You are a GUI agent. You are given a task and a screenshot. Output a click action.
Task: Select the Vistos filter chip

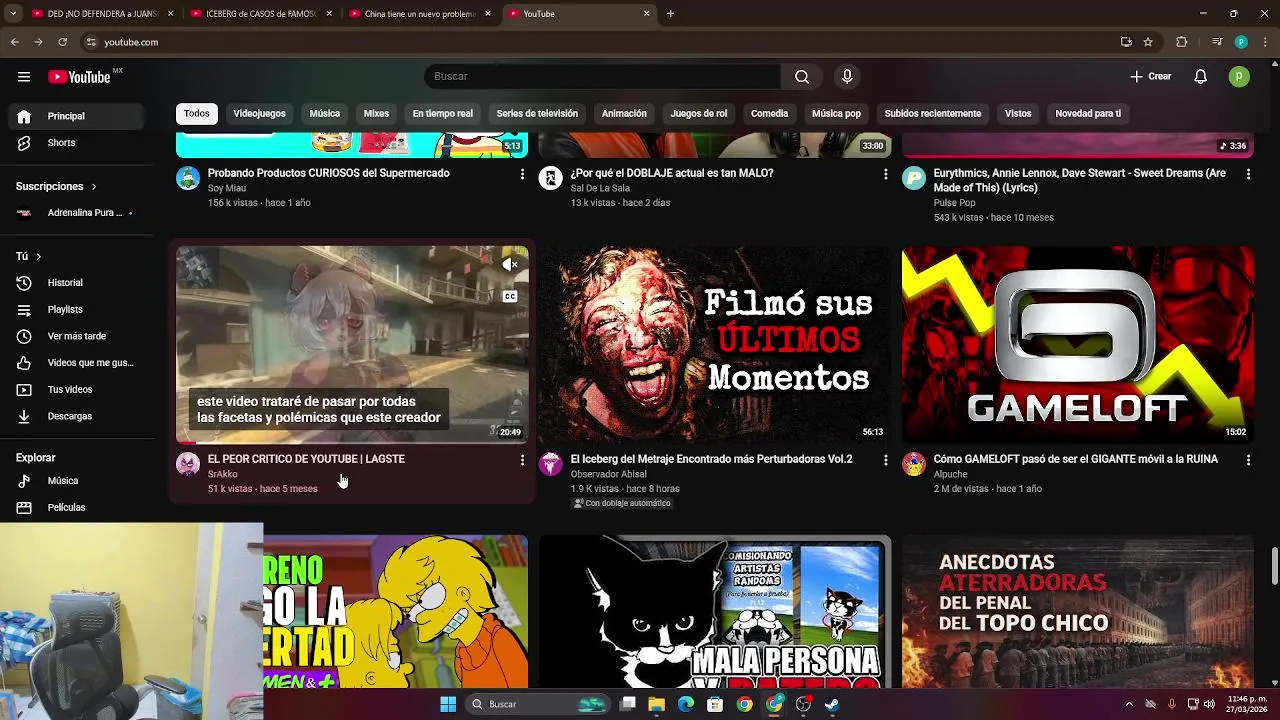1018,114
